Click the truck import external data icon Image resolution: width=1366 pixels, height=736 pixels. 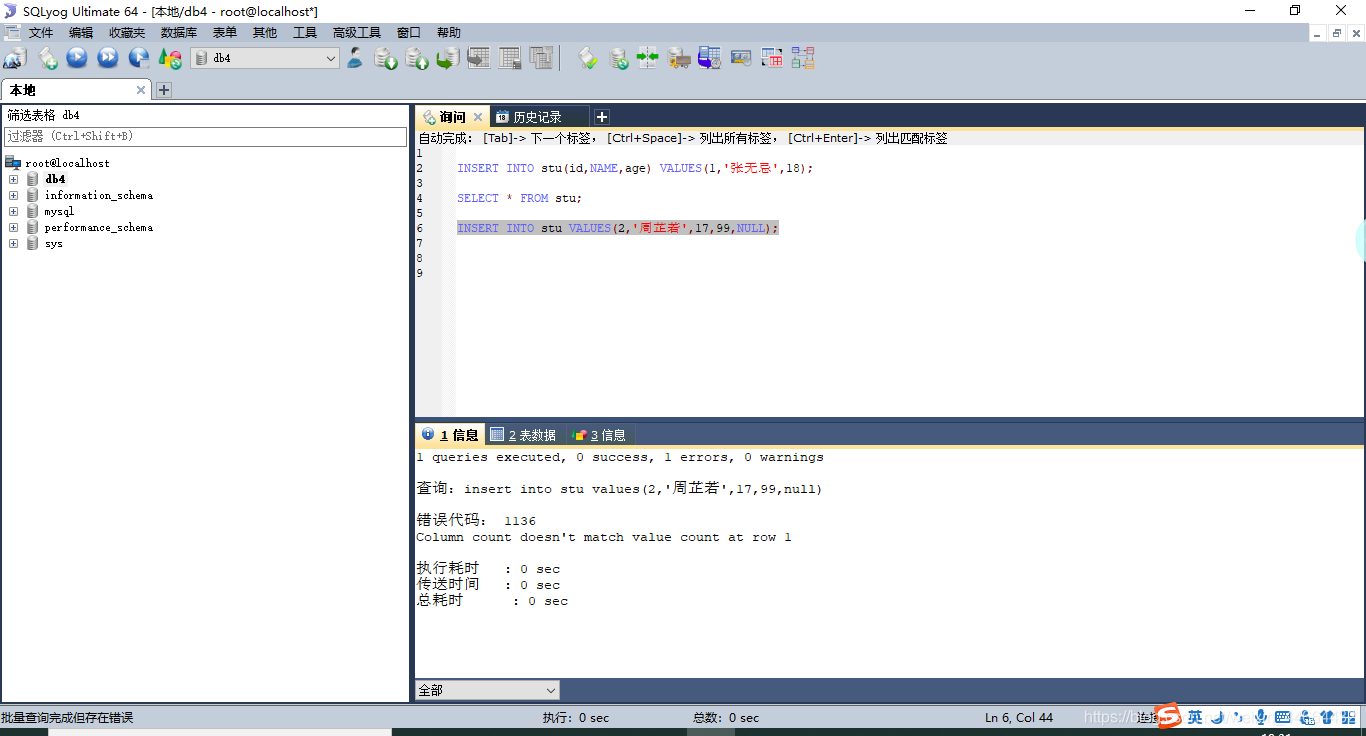click(x=679, y=58)
